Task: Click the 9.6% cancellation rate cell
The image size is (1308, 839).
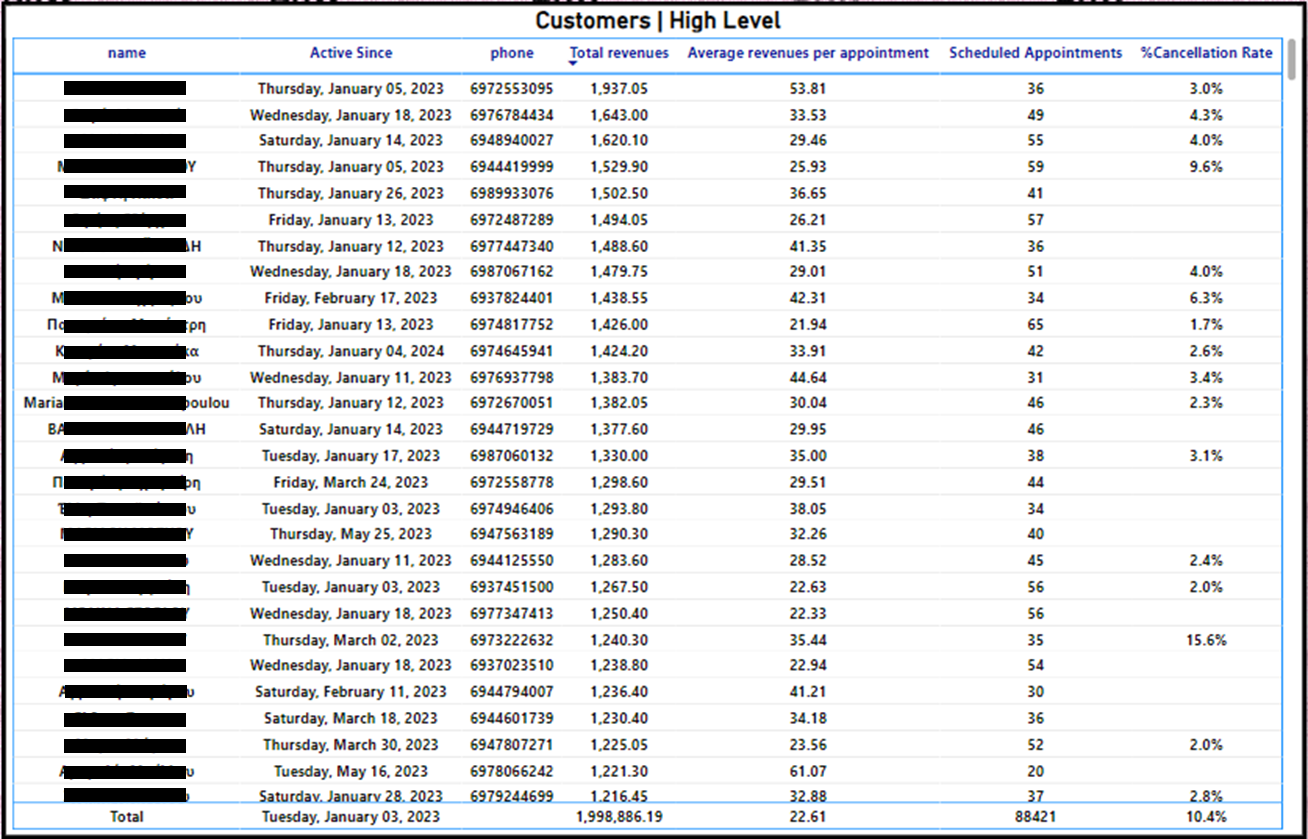Action: (1206, 167)
